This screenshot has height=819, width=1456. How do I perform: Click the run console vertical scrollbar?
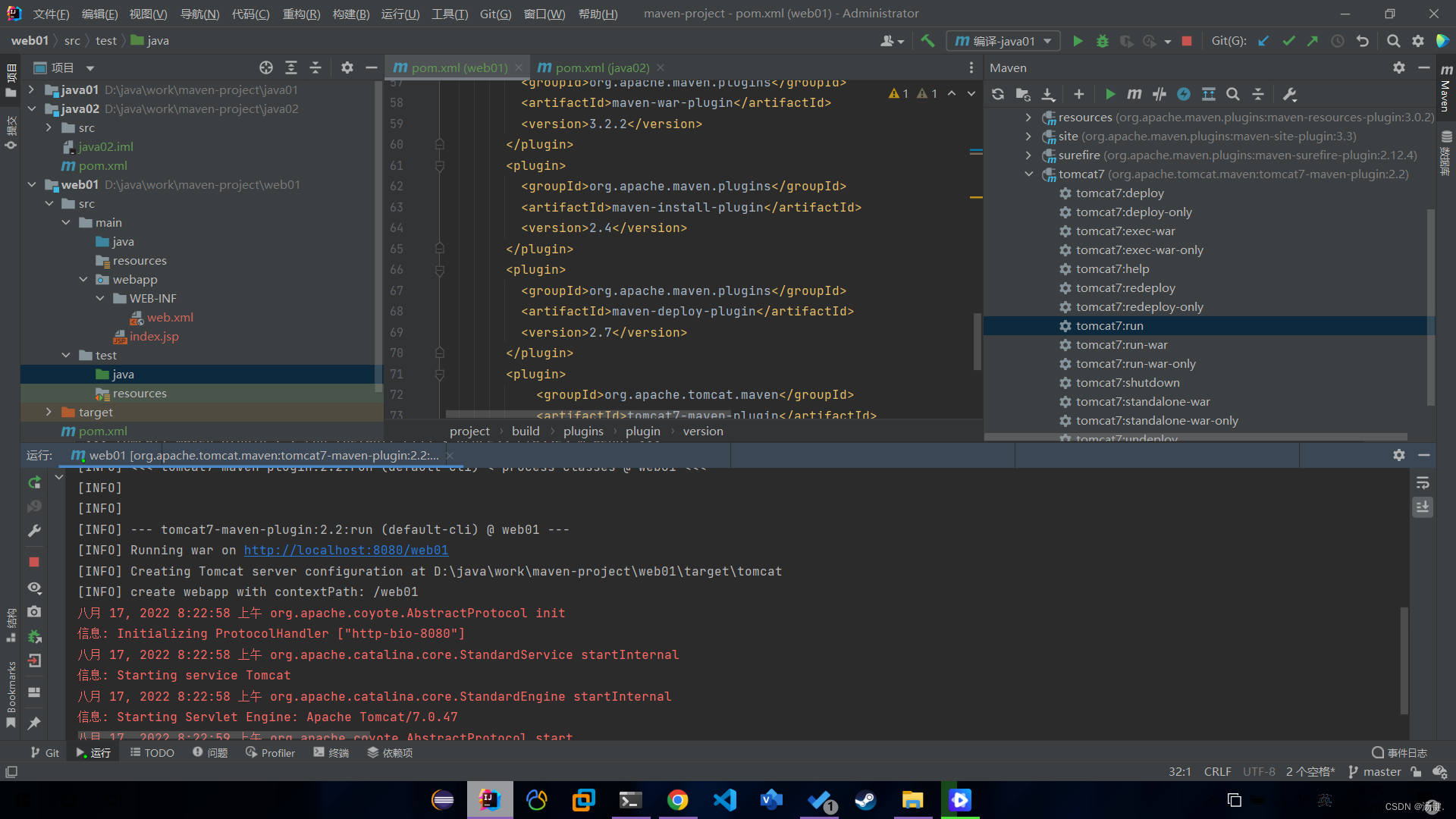tap(1404, 660)
